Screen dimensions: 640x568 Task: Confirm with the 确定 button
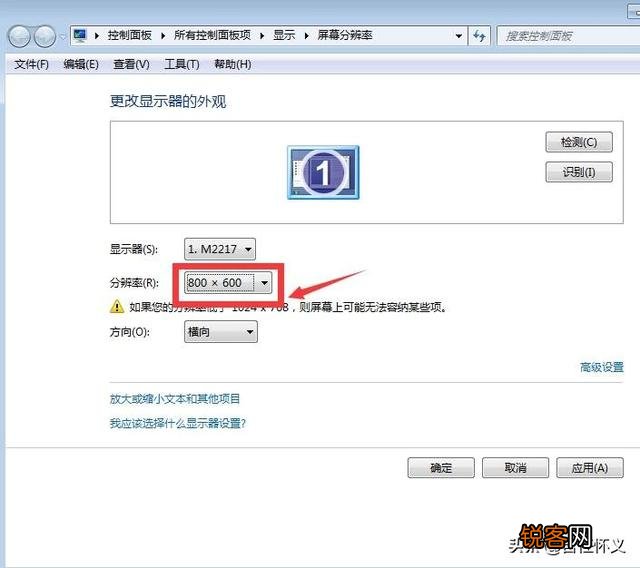point(441,468)
